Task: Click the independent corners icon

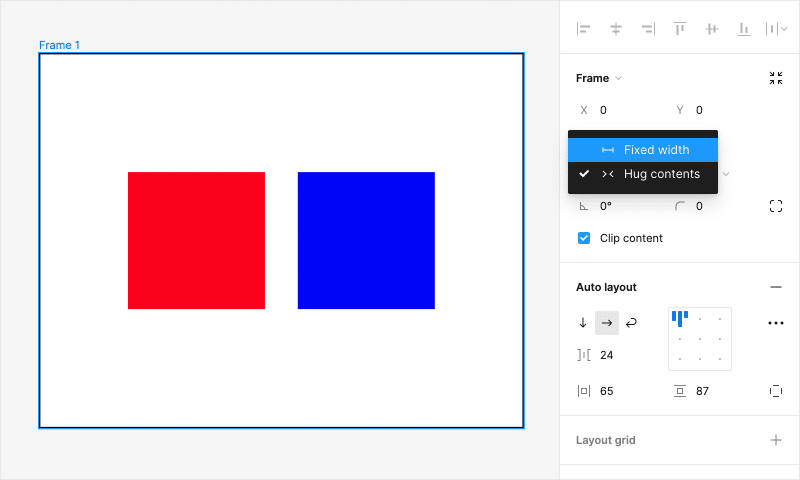Action: tap(776, 206)
